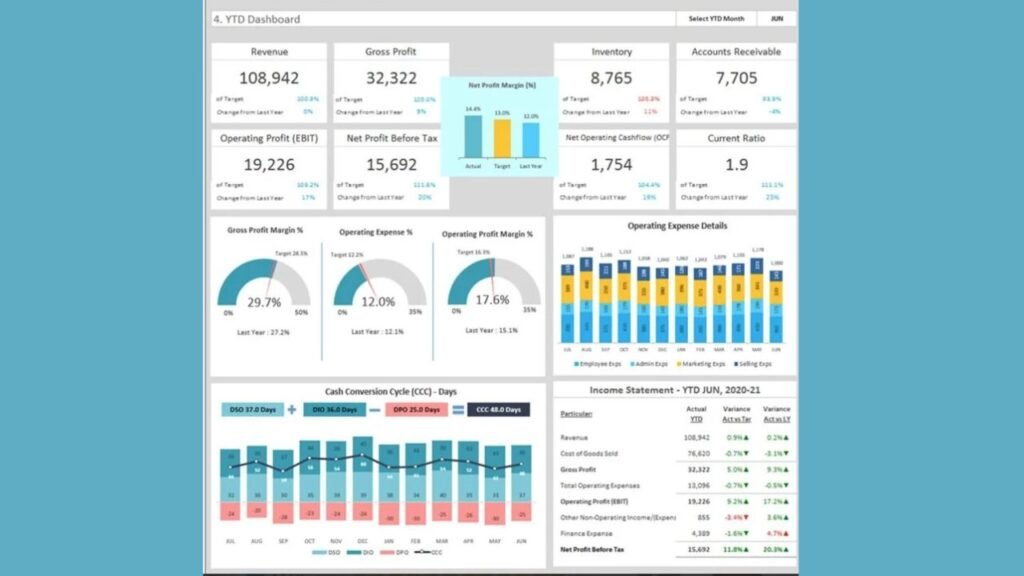
Task: Click the CCC 48.0 Days box
Action: 498,409
